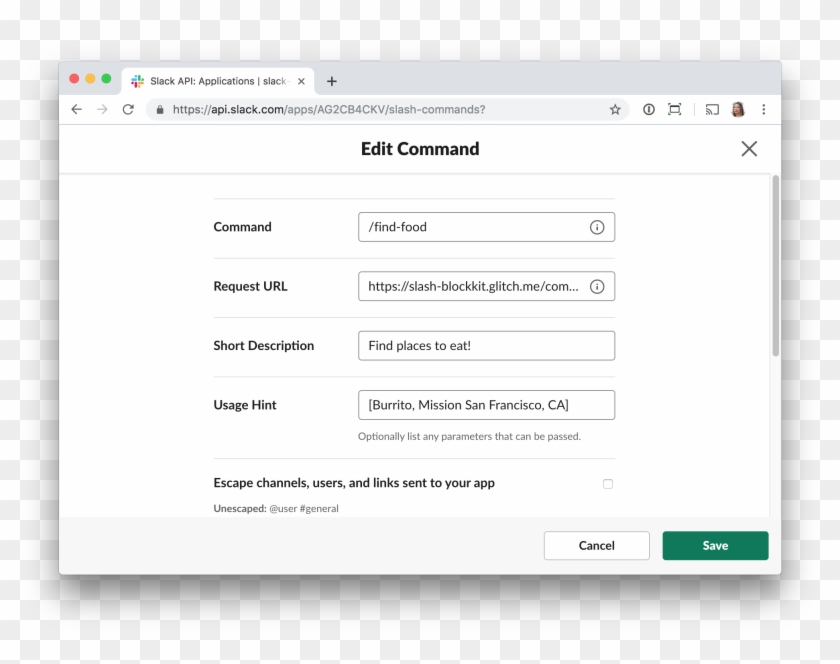This screenshot has height=664, width=840.
Task: View site info via the padlock icon
Action: pos(159,110)
